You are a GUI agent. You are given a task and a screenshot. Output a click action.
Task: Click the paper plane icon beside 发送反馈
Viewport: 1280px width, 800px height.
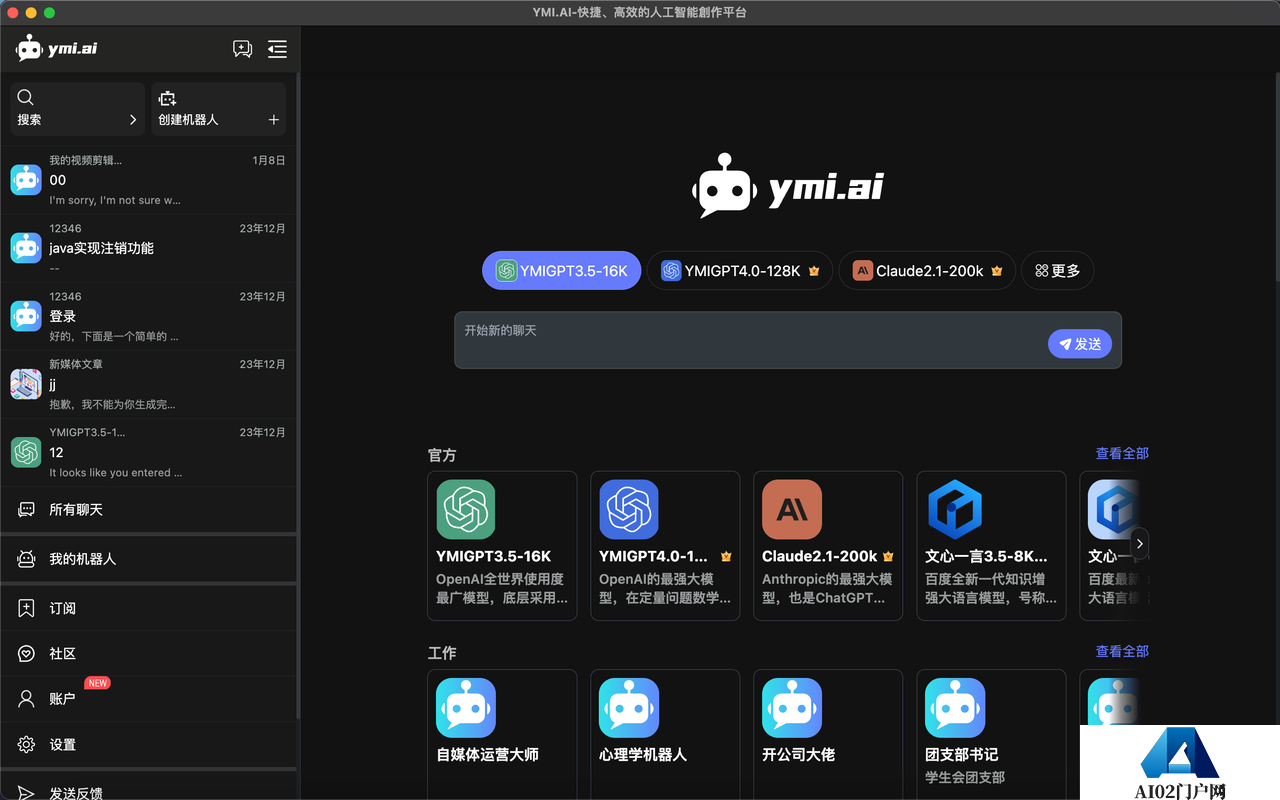tap(27, 793)
